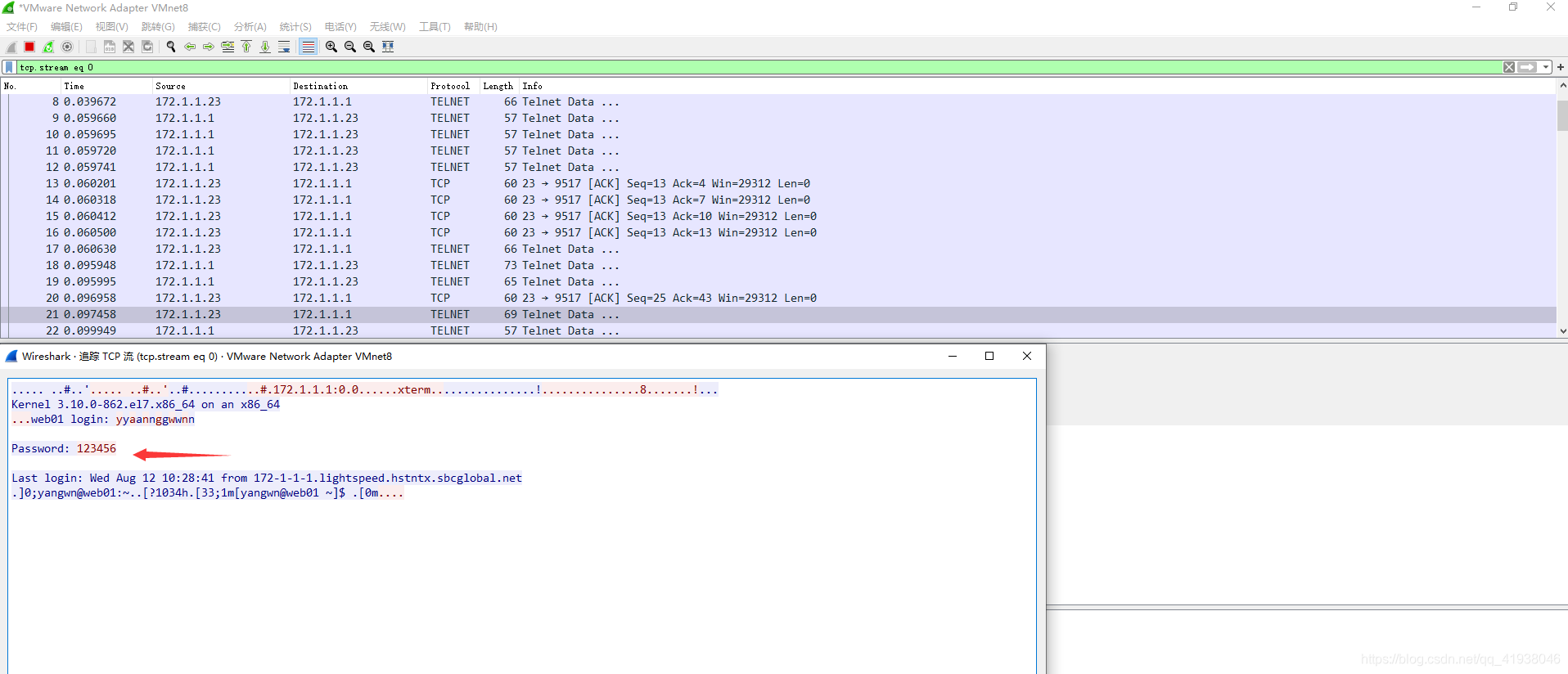Sort by the Length column header
The width and height of the screenshot is (1568, 674).
(499, 86)
